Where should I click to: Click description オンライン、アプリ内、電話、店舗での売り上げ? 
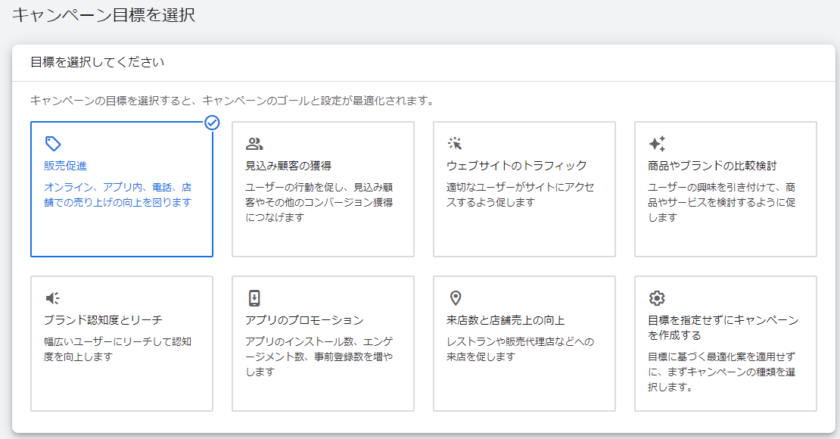coord(118,195)
